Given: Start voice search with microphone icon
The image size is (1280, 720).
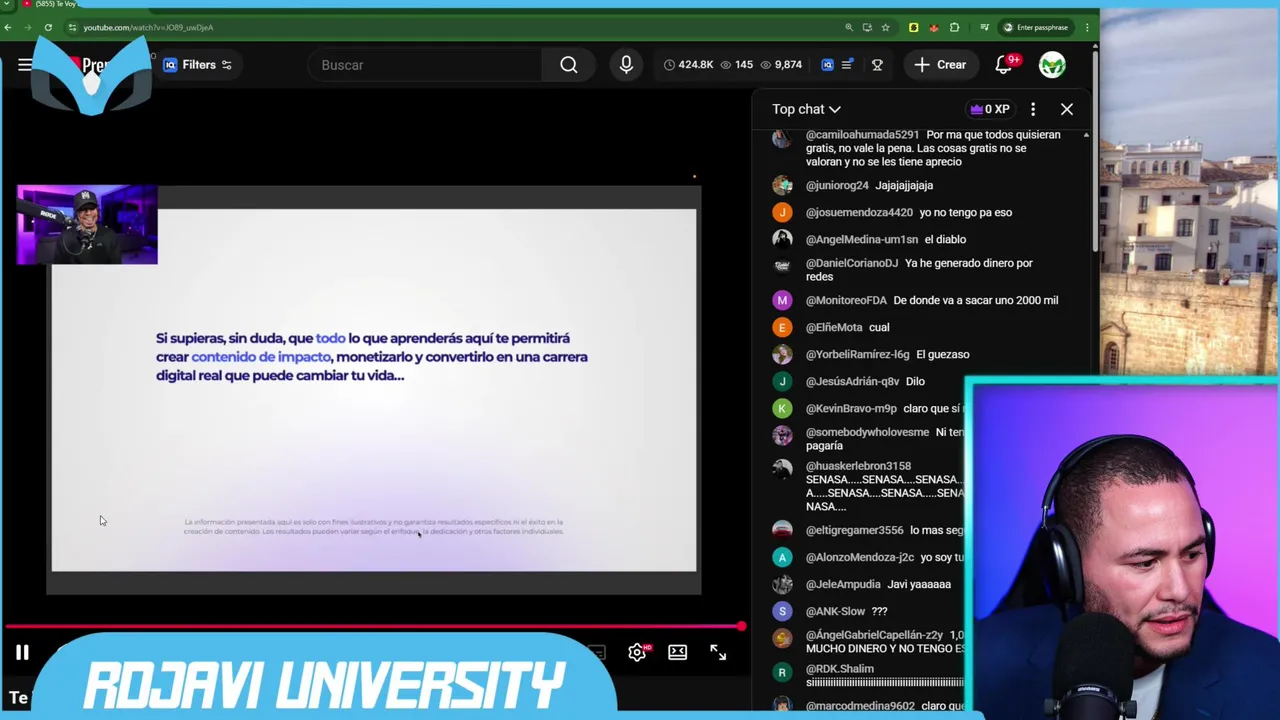Looking at the screenshot, I should [x=626, y=65].
